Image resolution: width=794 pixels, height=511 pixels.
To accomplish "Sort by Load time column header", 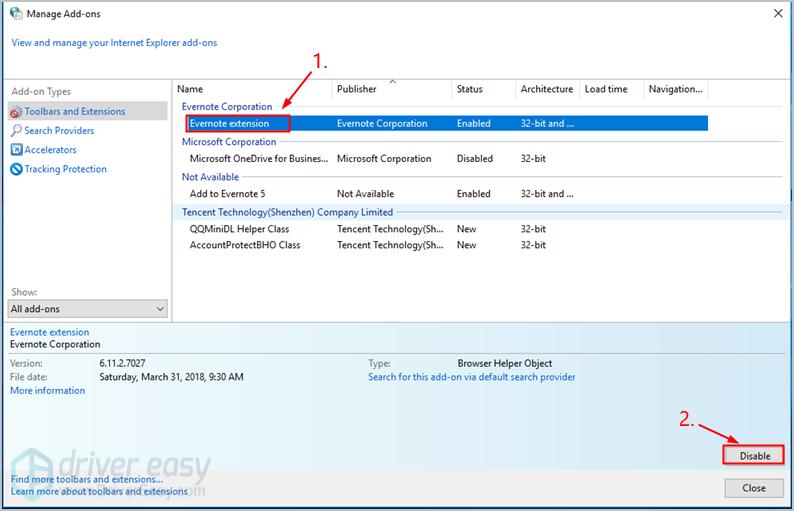I will (611, 89).
